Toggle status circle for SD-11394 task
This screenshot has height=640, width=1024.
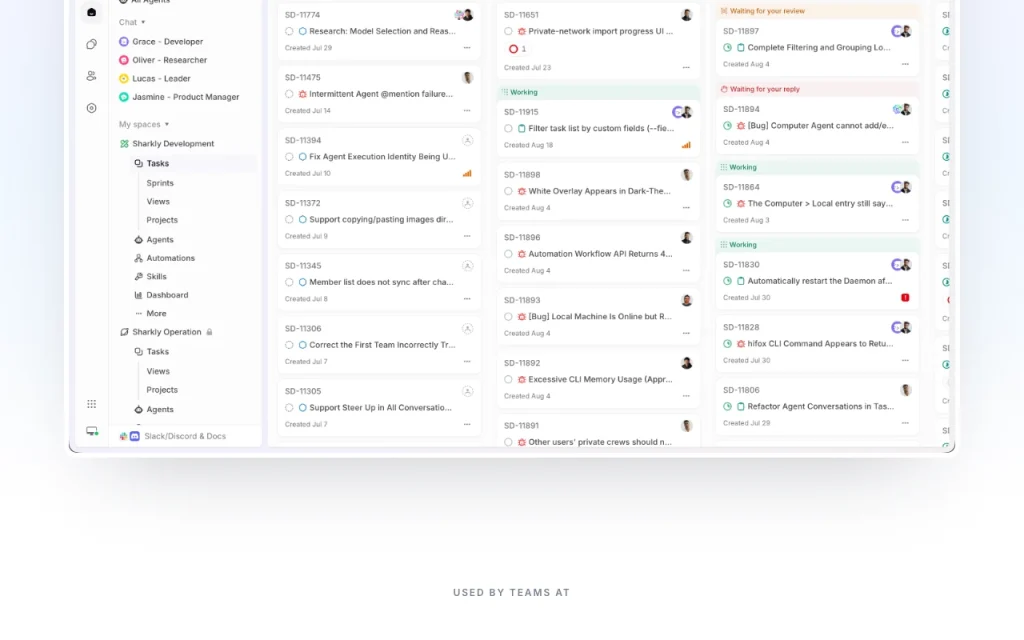[x=289, y=157]
